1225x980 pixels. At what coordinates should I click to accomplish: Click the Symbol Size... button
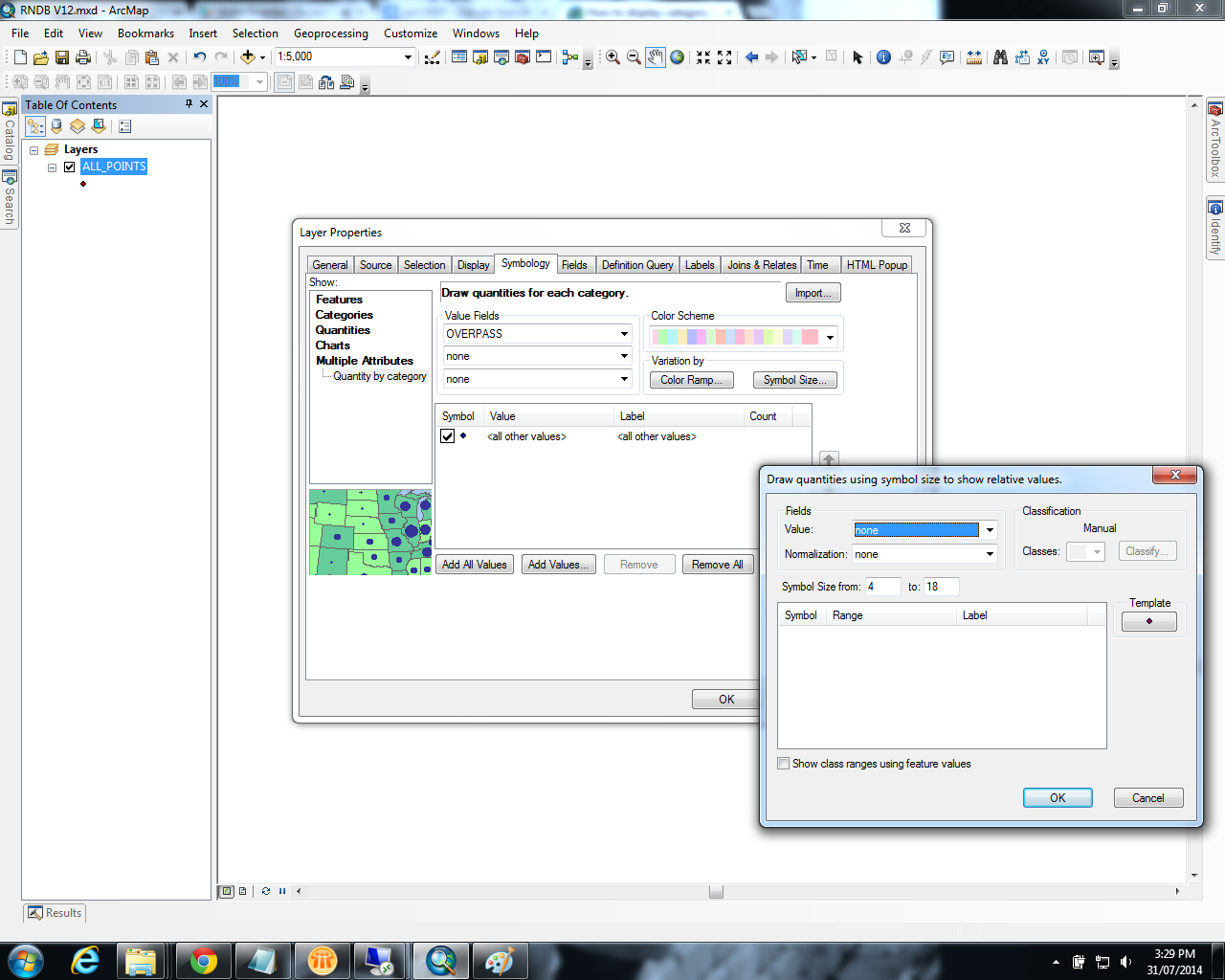[x=795, y=380]
